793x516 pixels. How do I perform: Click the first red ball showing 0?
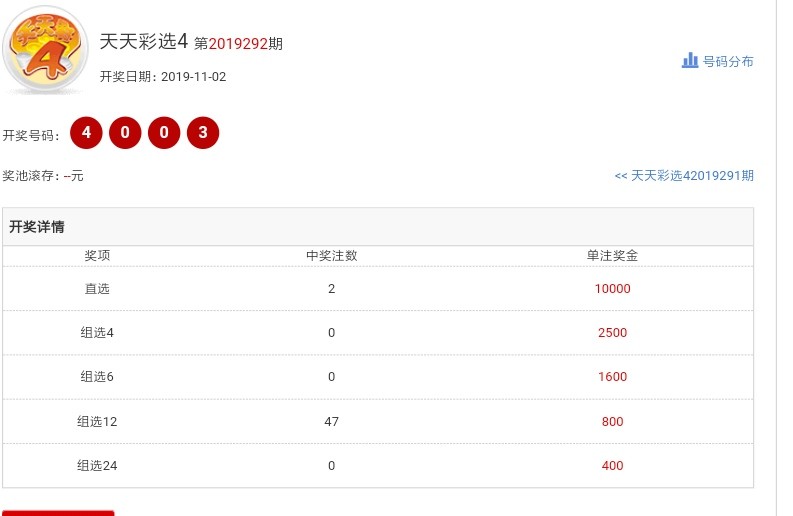(125, 133)
